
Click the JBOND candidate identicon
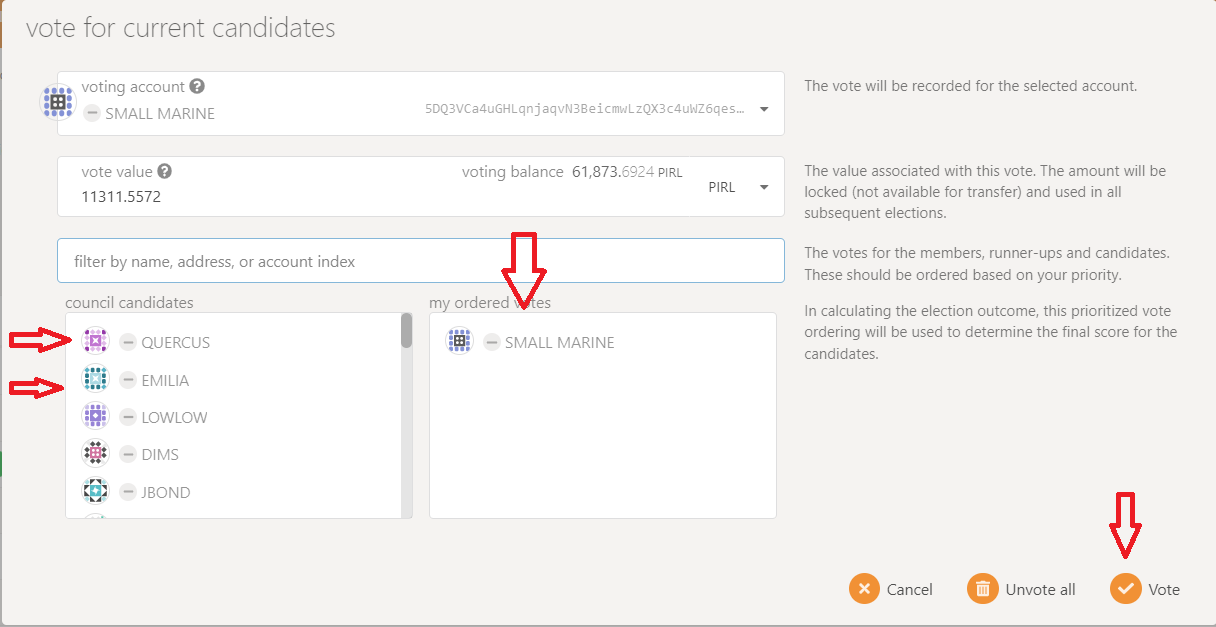(95, 492)
